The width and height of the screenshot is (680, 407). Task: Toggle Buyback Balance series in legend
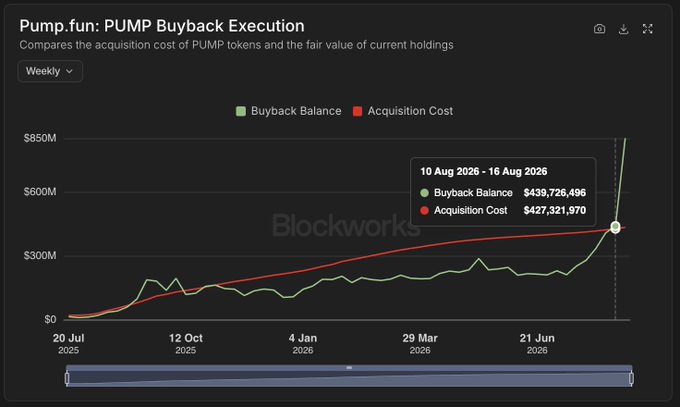[x=288, y=111]
